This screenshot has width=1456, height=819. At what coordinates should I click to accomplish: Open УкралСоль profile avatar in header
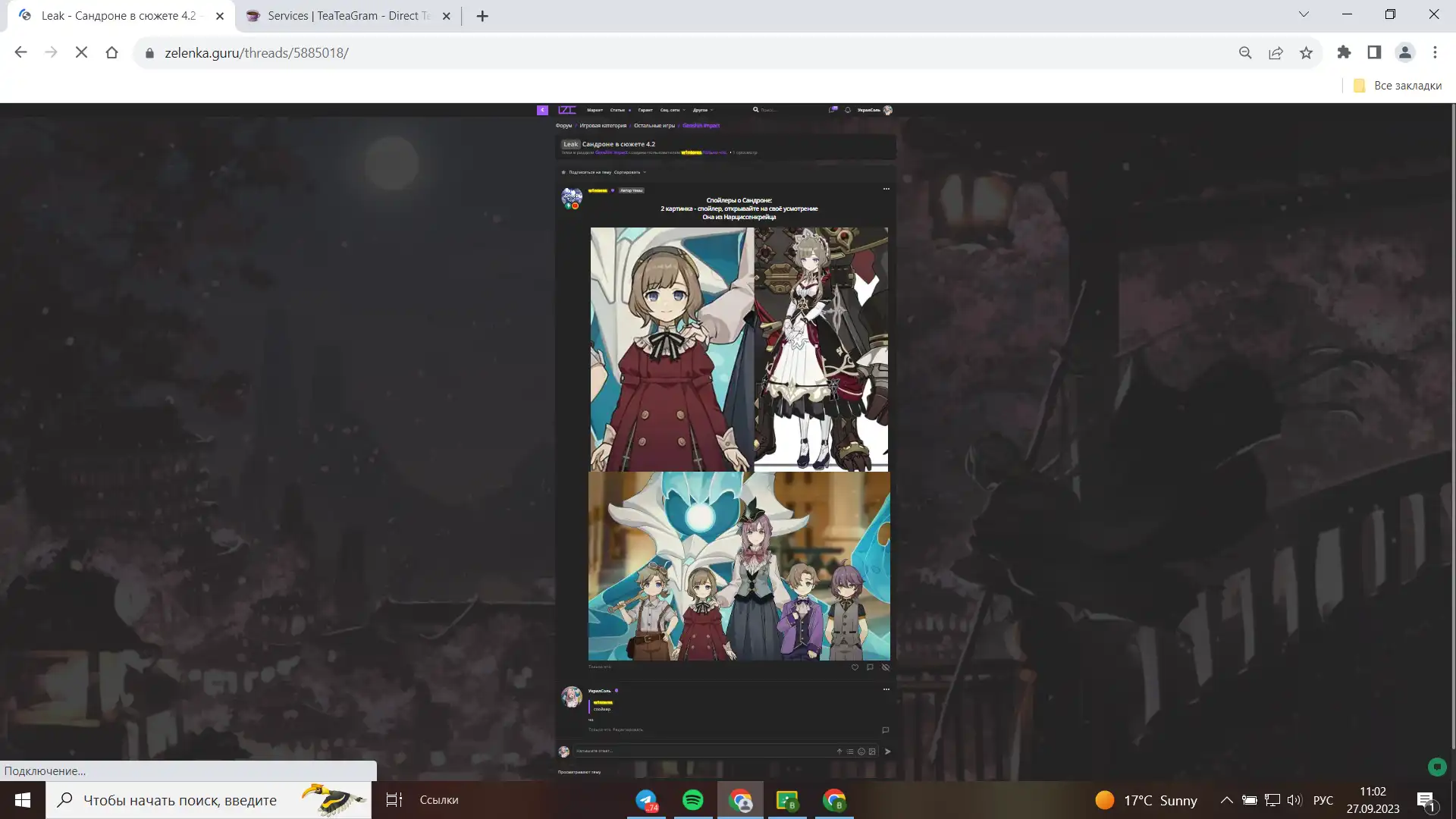pos(888,110)
